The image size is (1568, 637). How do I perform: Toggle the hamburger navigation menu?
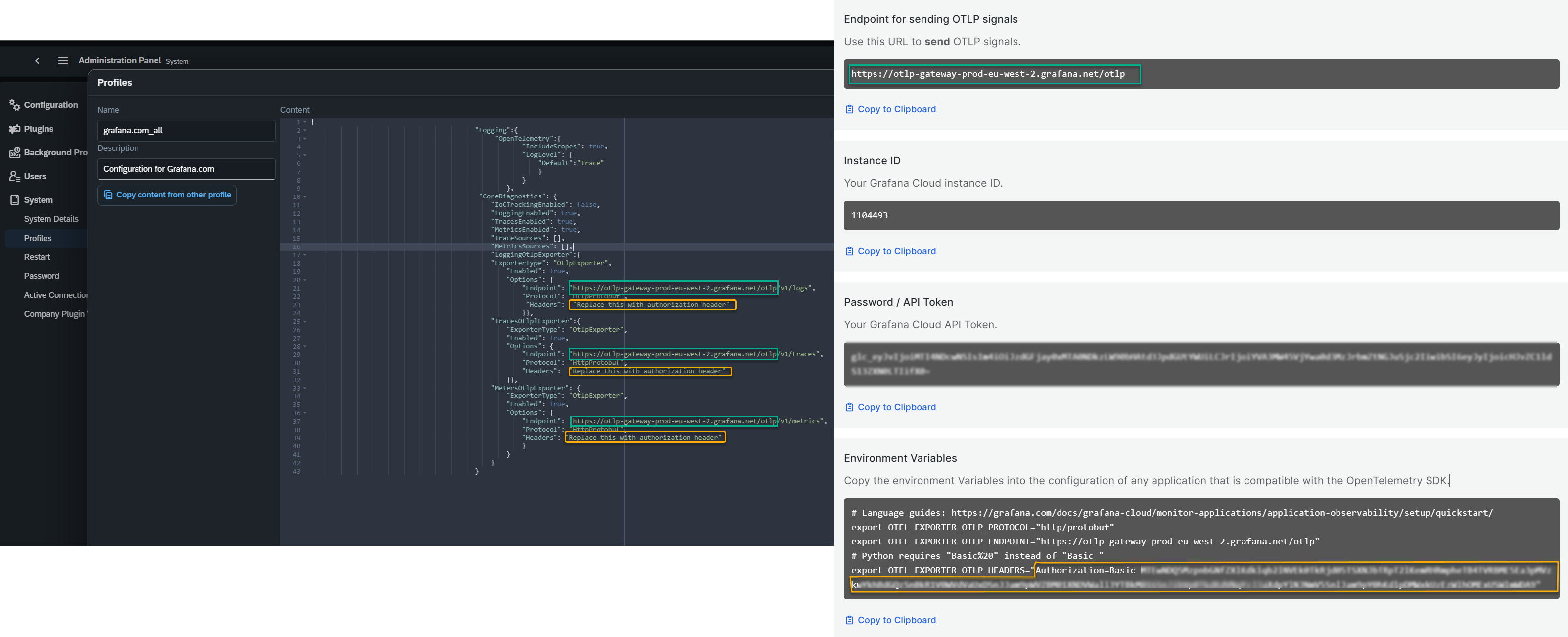coord(63,61)
